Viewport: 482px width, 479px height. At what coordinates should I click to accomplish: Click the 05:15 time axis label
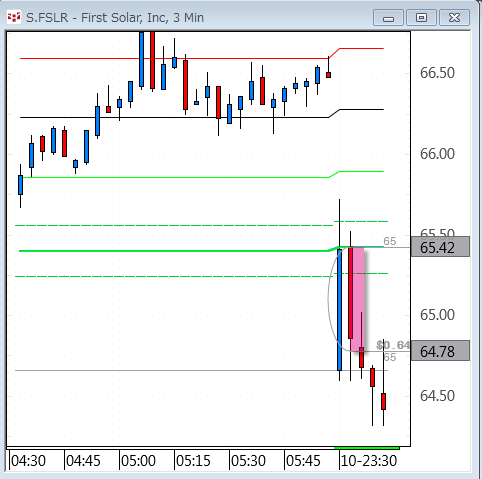tap(193, 461)
